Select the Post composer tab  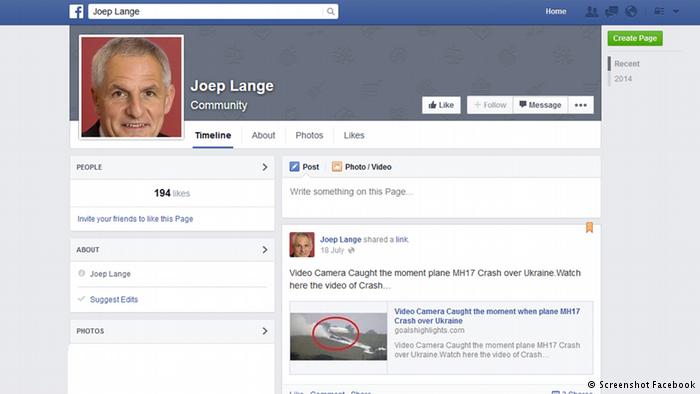[x=304, y=167]
